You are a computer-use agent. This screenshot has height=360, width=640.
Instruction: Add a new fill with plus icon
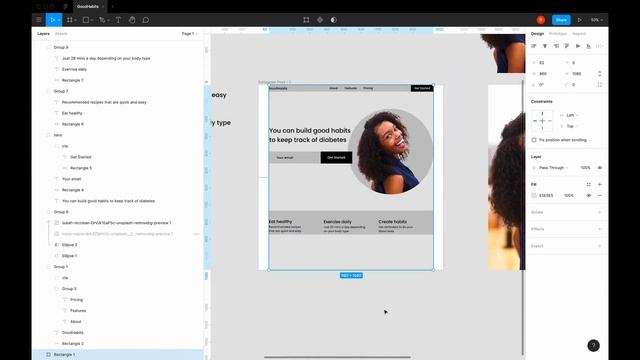point(600,184)
